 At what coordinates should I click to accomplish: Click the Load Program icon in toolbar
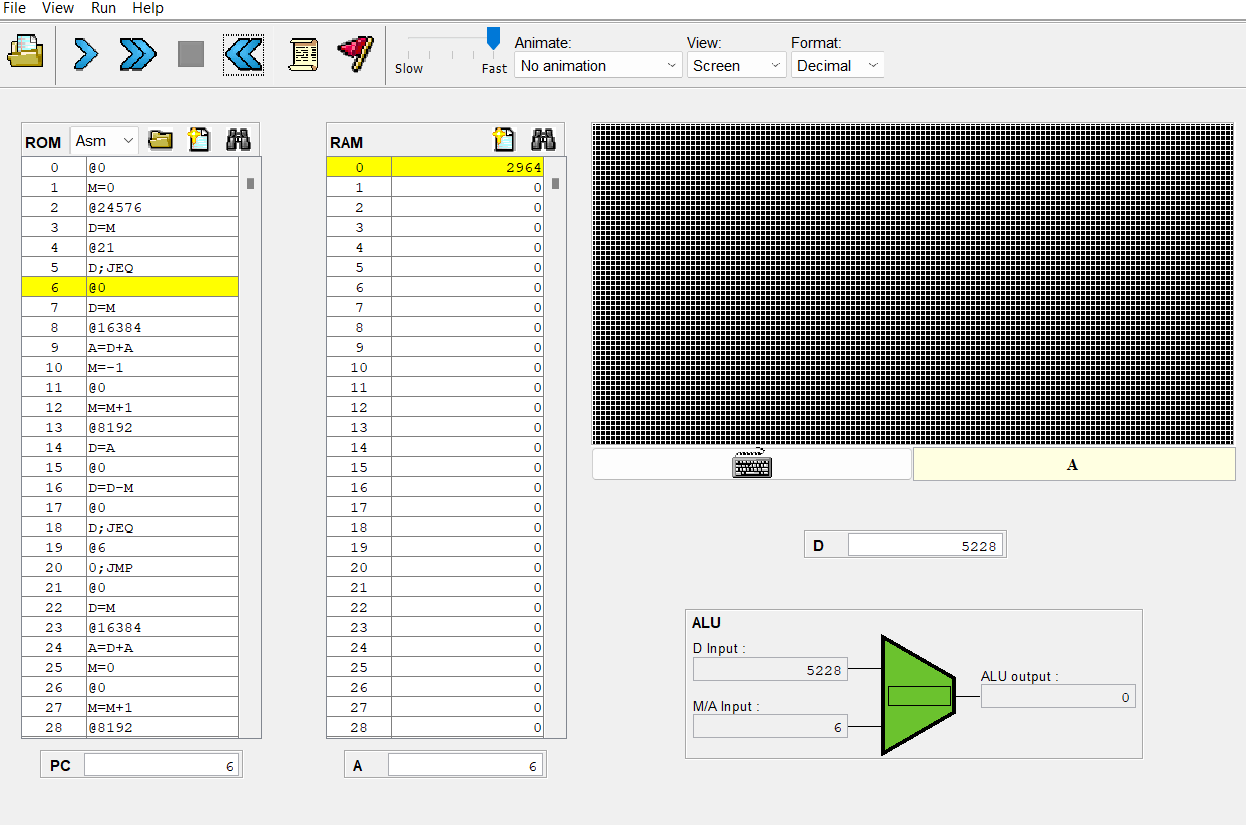pos(25,52)
